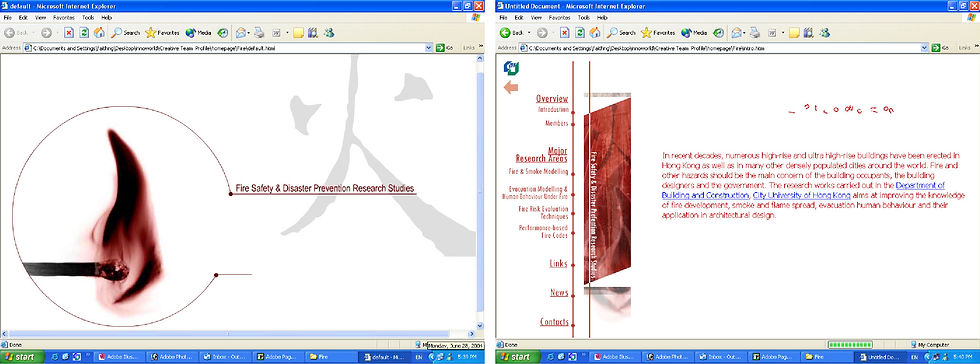980x364 pixels.
Task: Click Back arrow in the default window
Action: pos(9,33)
